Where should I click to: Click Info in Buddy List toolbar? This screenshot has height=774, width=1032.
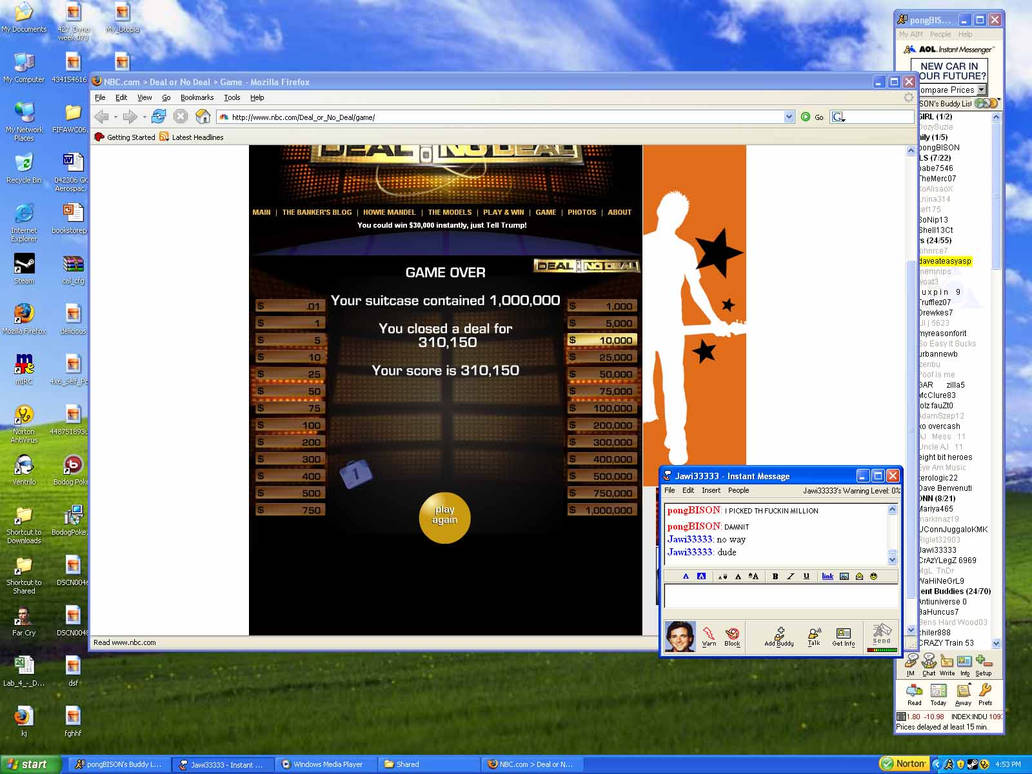pos(965,664)
